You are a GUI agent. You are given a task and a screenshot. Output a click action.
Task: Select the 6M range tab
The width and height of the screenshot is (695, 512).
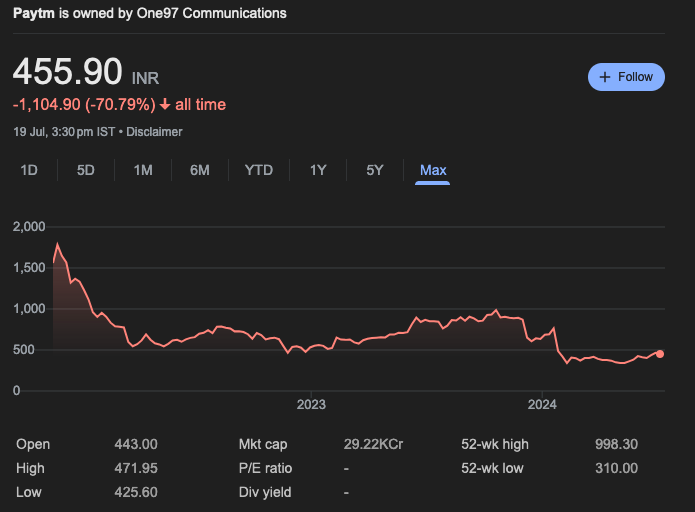click(x=200, y=170)
